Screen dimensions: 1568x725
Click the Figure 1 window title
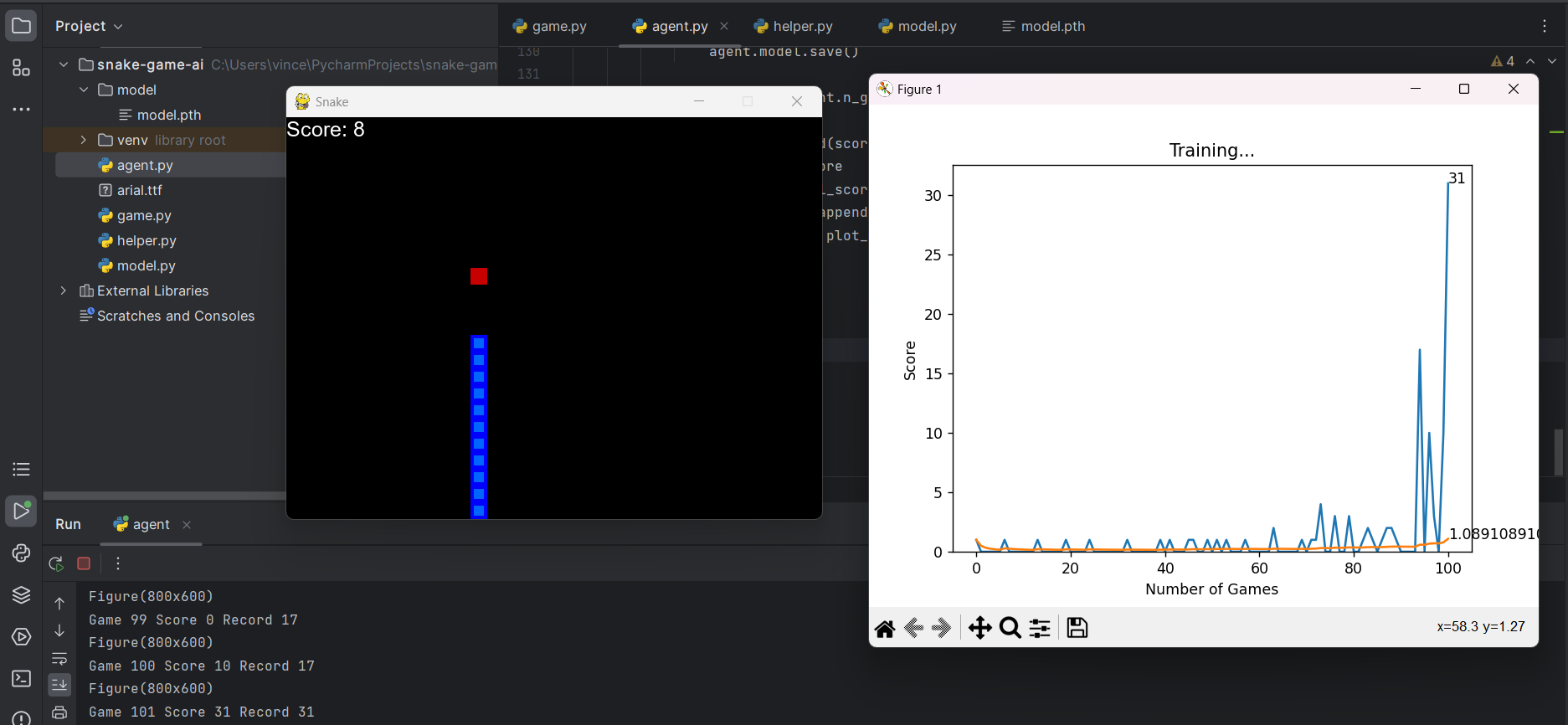919,90
